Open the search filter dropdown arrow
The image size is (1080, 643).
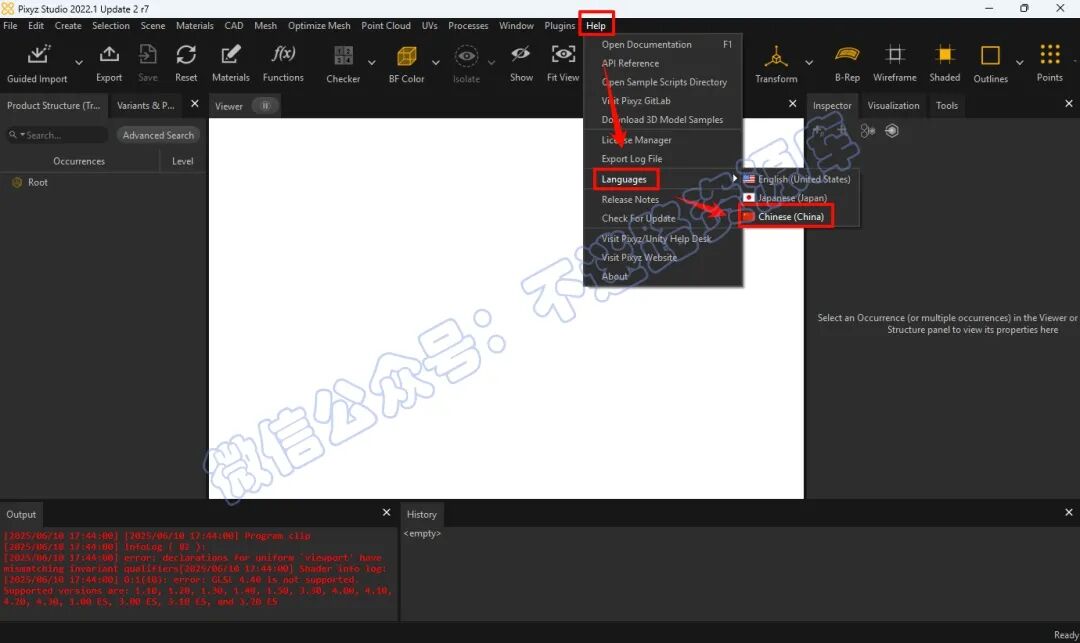click(x=22, y=135)
